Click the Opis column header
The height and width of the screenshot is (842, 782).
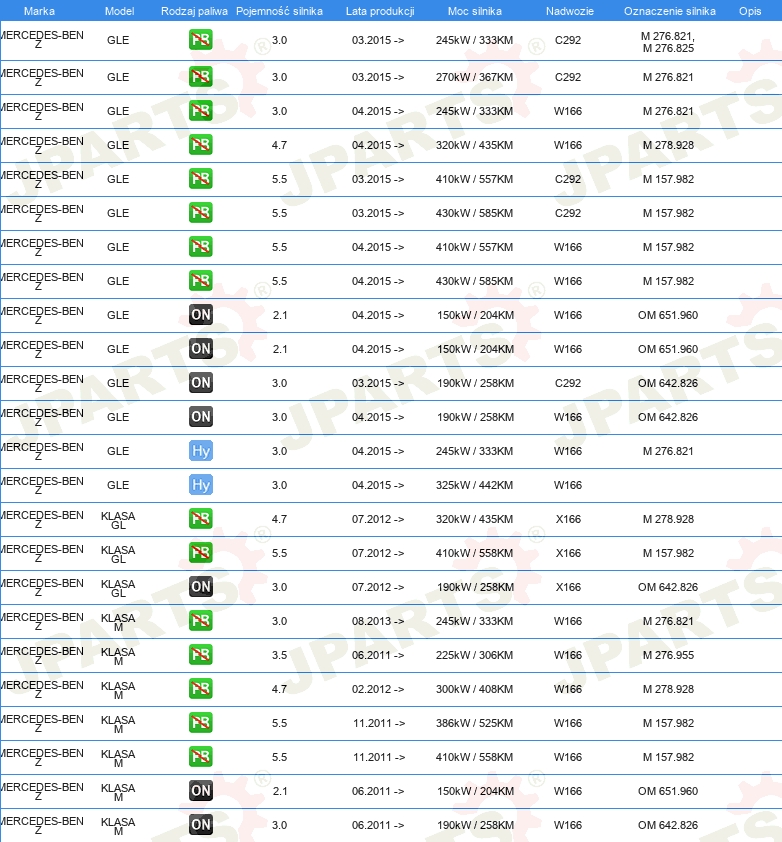(750, 11)
